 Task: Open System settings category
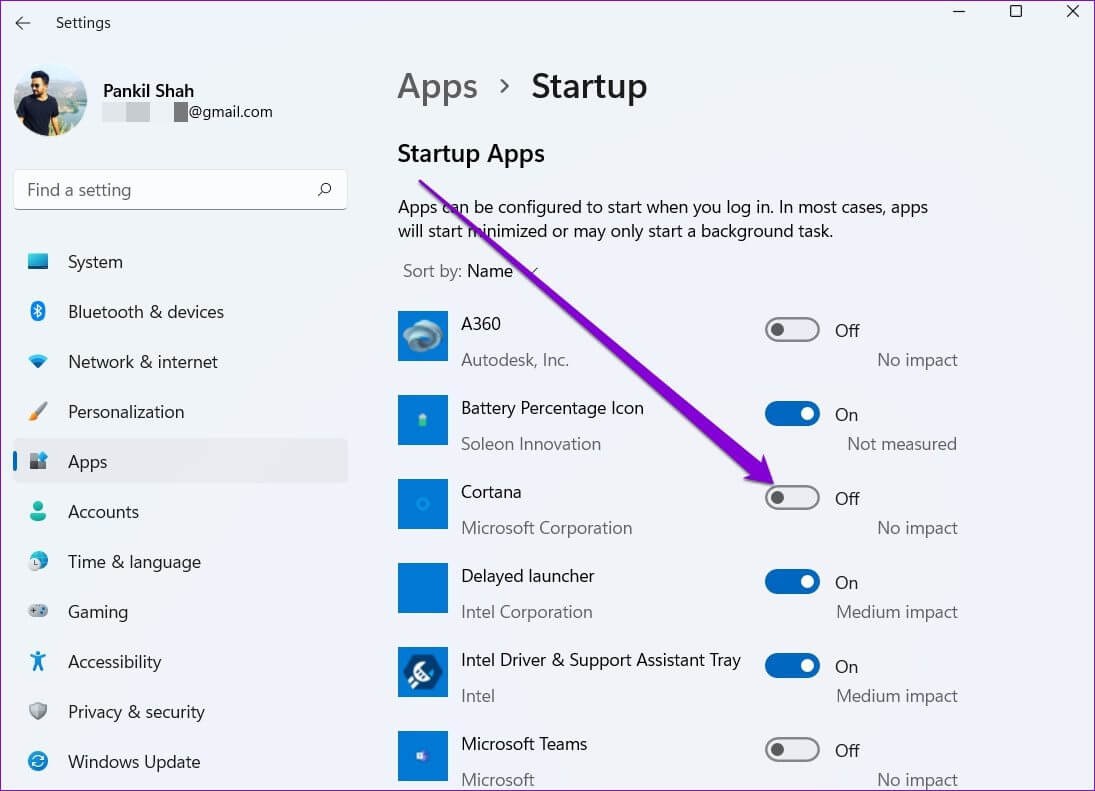[x=180, y=262]
